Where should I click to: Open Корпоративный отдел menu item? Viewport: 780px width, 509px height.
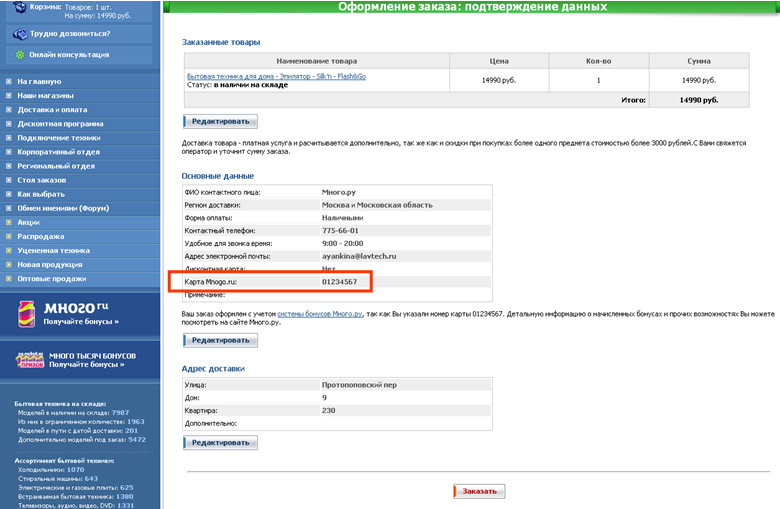pyautogui.click(x=59, y=152)
